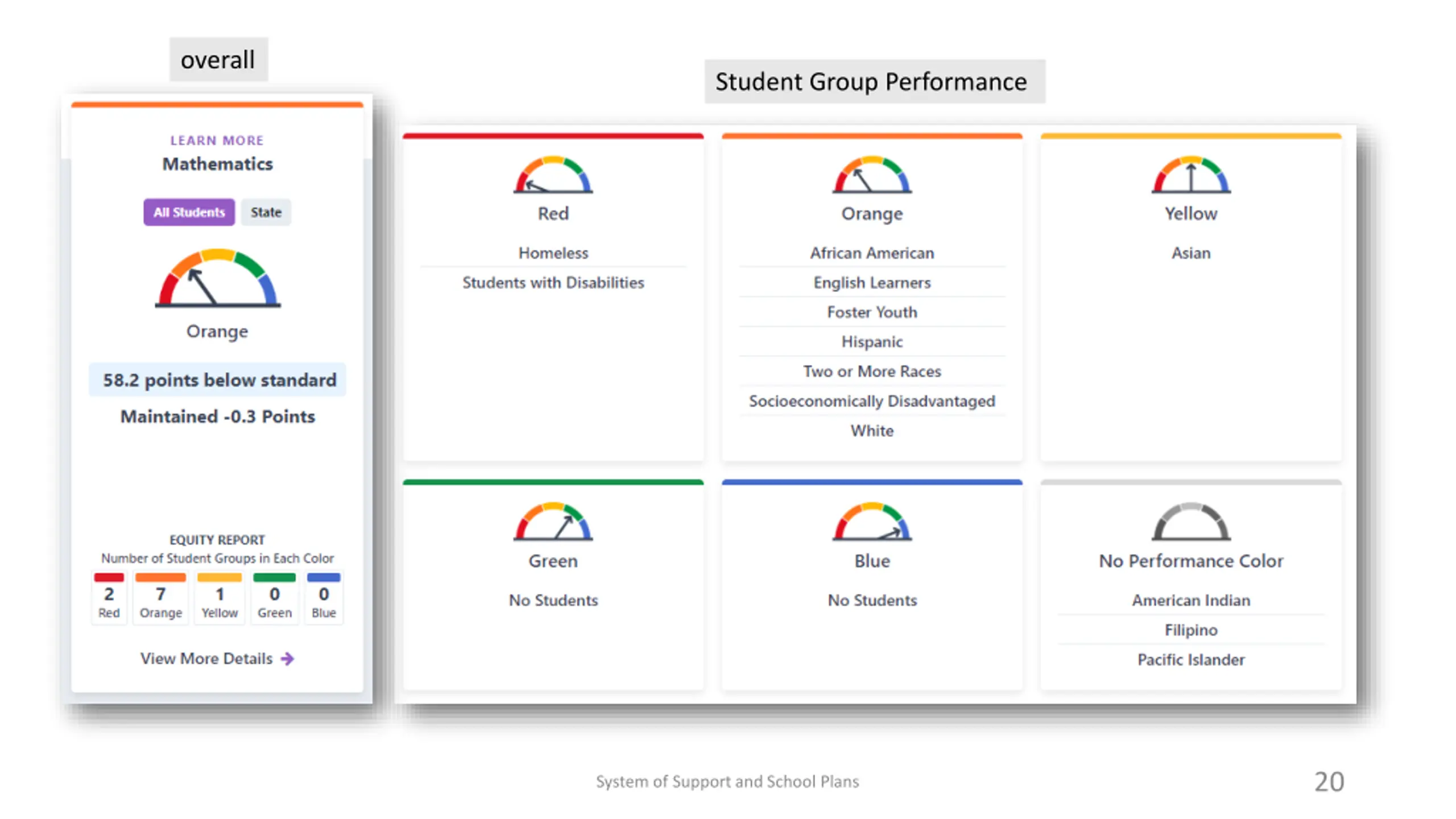Image resolution: width=1456 pixels, height=819 pixels.
Task: Select Students with Disabilities group
Action: tap(553, 283)
